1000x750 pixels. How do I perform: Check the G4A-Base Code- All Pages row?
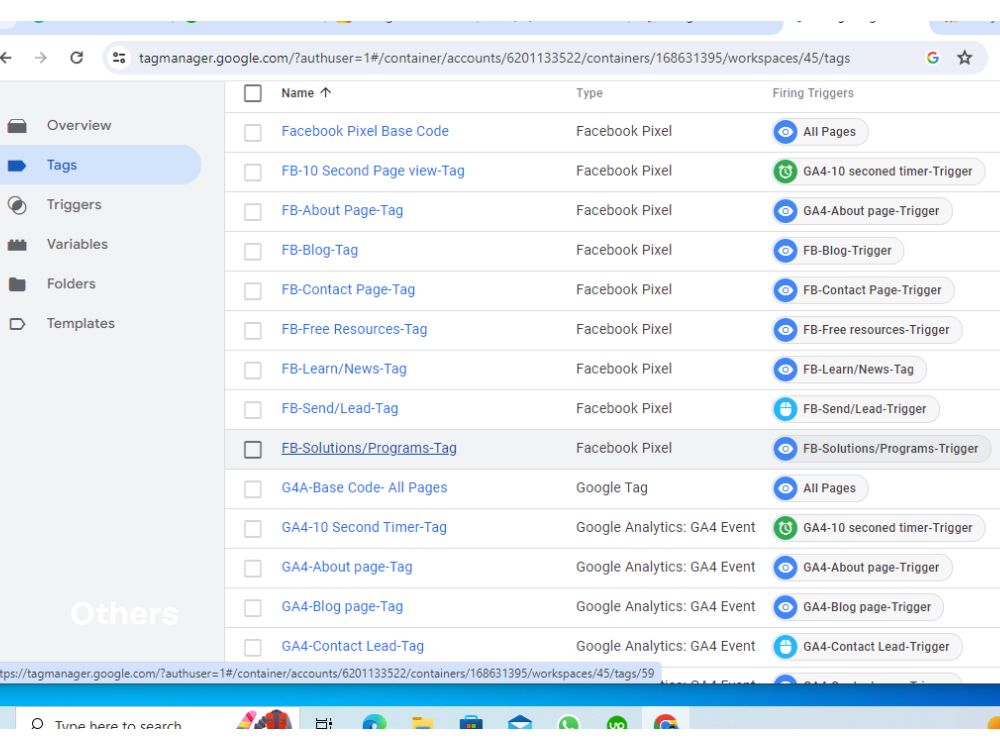[253, 489]
